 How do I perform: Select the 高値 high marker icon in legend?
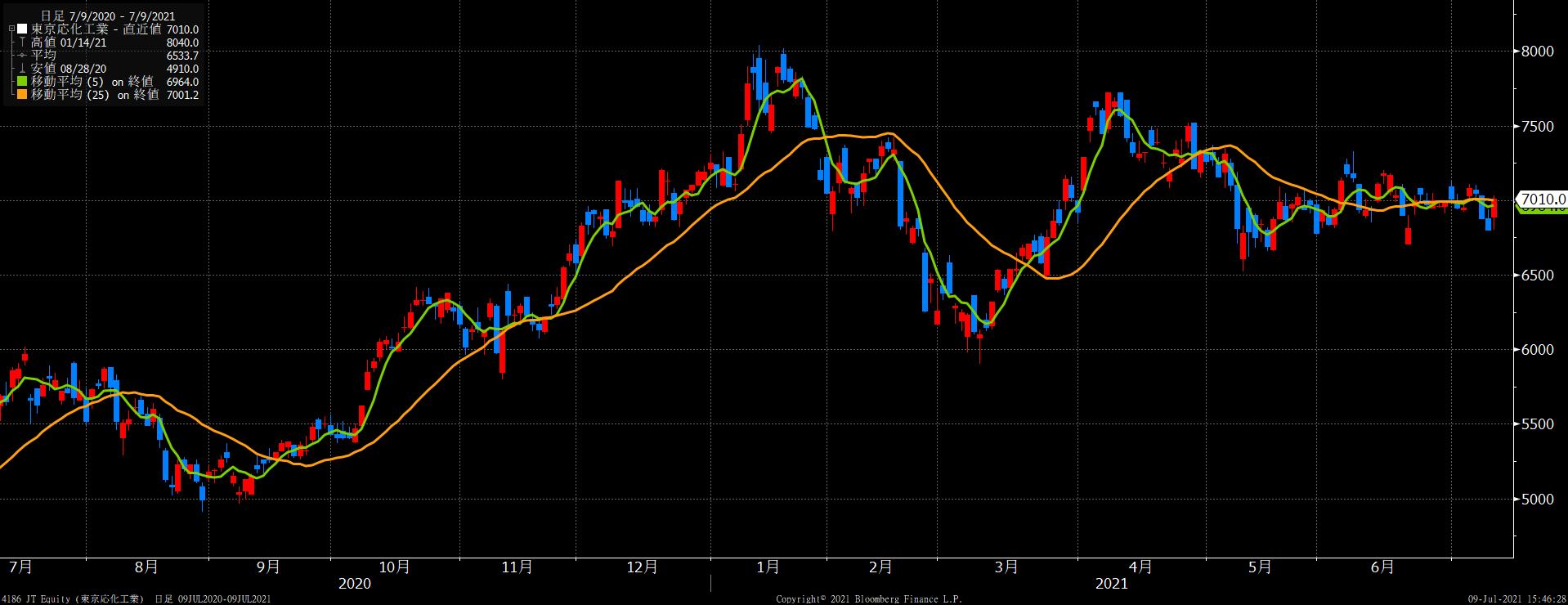point(22,43)
